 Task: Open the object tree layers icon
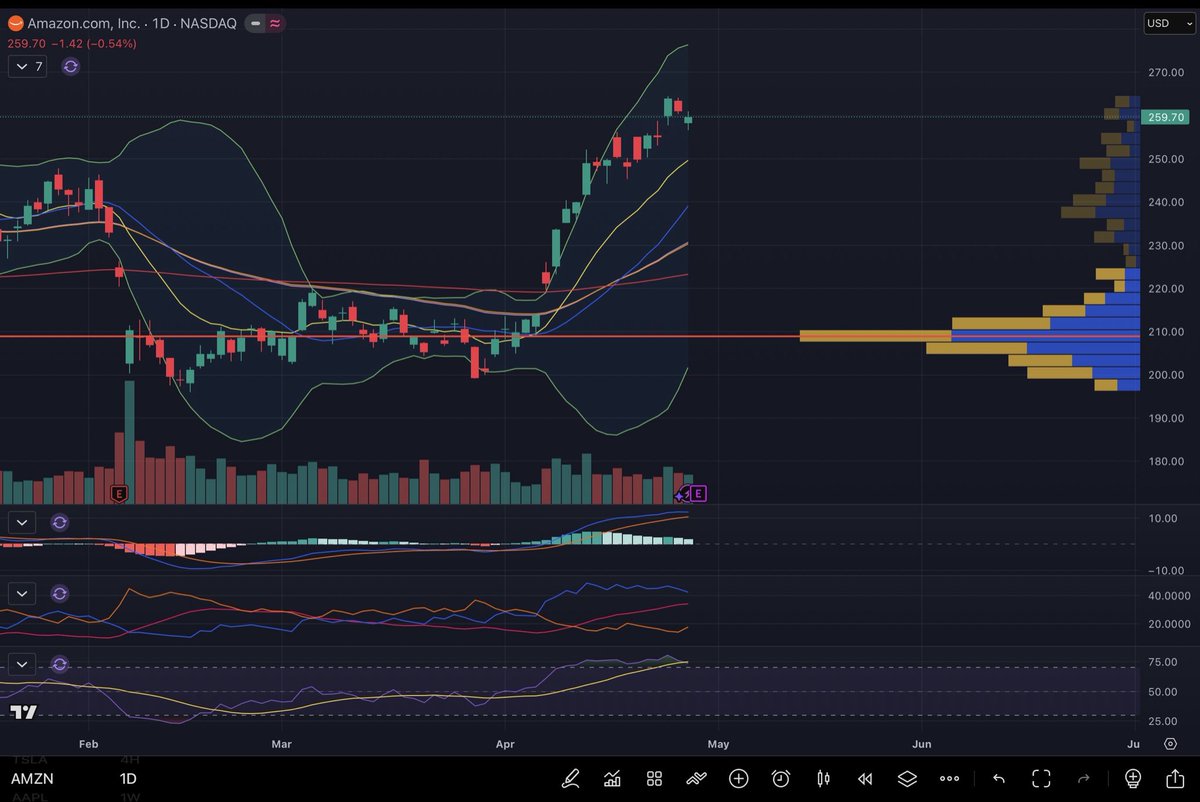pyautogui.click(x=907, y=778)
